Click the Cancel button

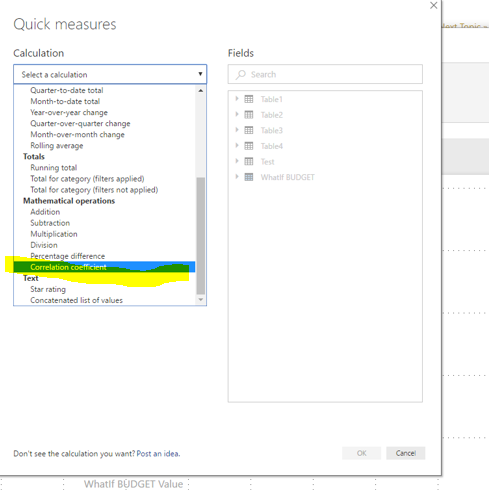(x=406, y=453)
